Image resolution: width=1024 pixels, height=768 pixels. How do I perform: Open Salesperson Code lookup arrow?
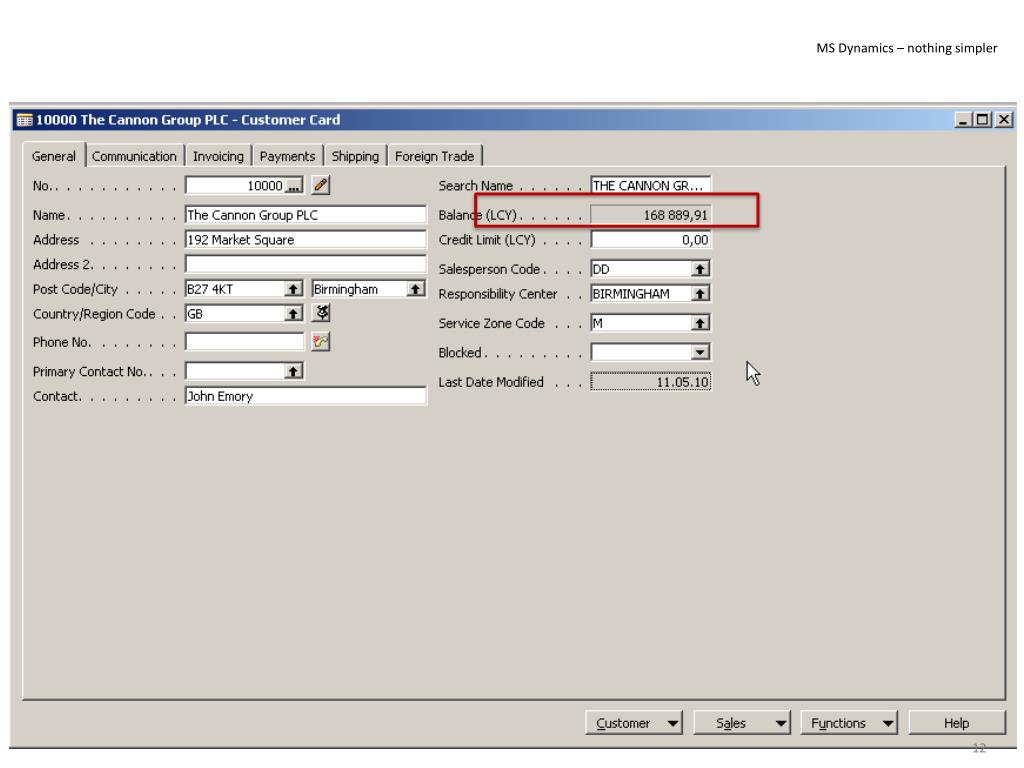[700, 269]
